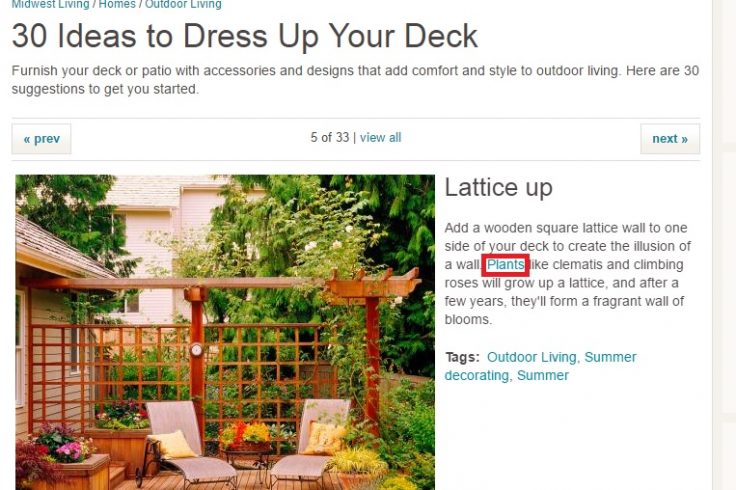Open the Outdoor Living breadcrumb link
This screenshot has height=490, width=736.
click(183, 4)
